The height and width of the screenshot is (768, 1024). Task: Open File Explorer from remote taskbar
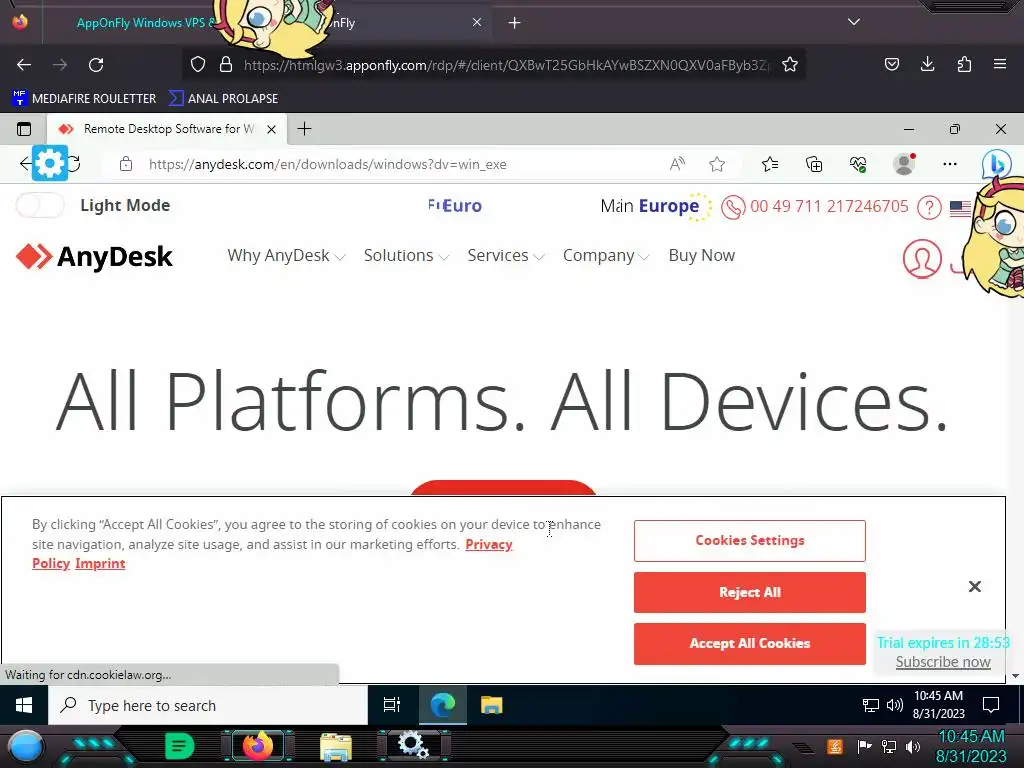click(x=492, y=705)
